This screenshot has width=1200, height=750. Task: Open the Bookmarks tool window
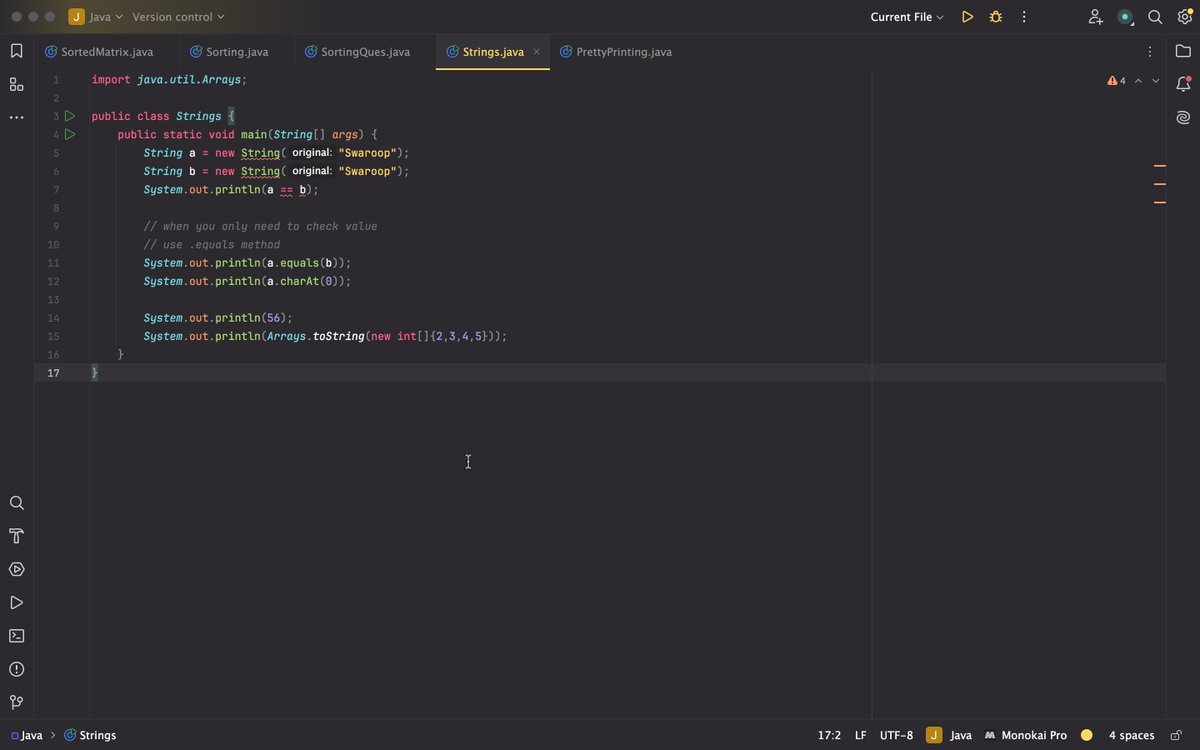pyautogui.click(x=16, y=51)
